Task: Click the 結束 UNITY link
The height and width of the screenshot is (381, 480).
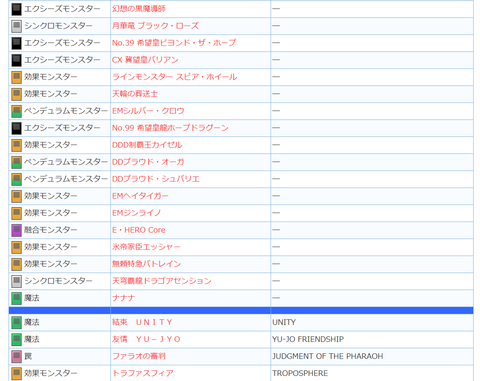Action: [x=142, y=322]
